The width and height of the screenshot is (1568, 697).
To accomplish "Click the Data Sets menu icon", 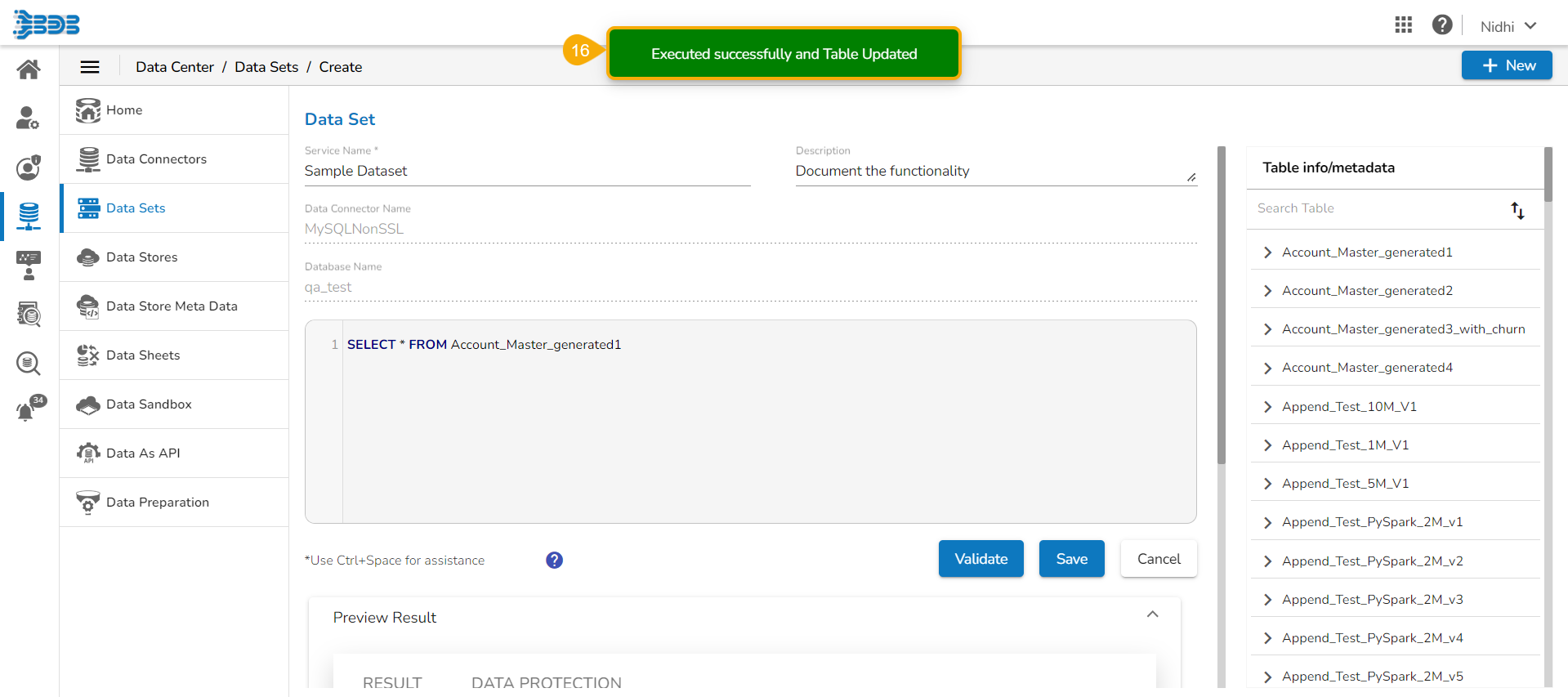I will click(88, 208).
